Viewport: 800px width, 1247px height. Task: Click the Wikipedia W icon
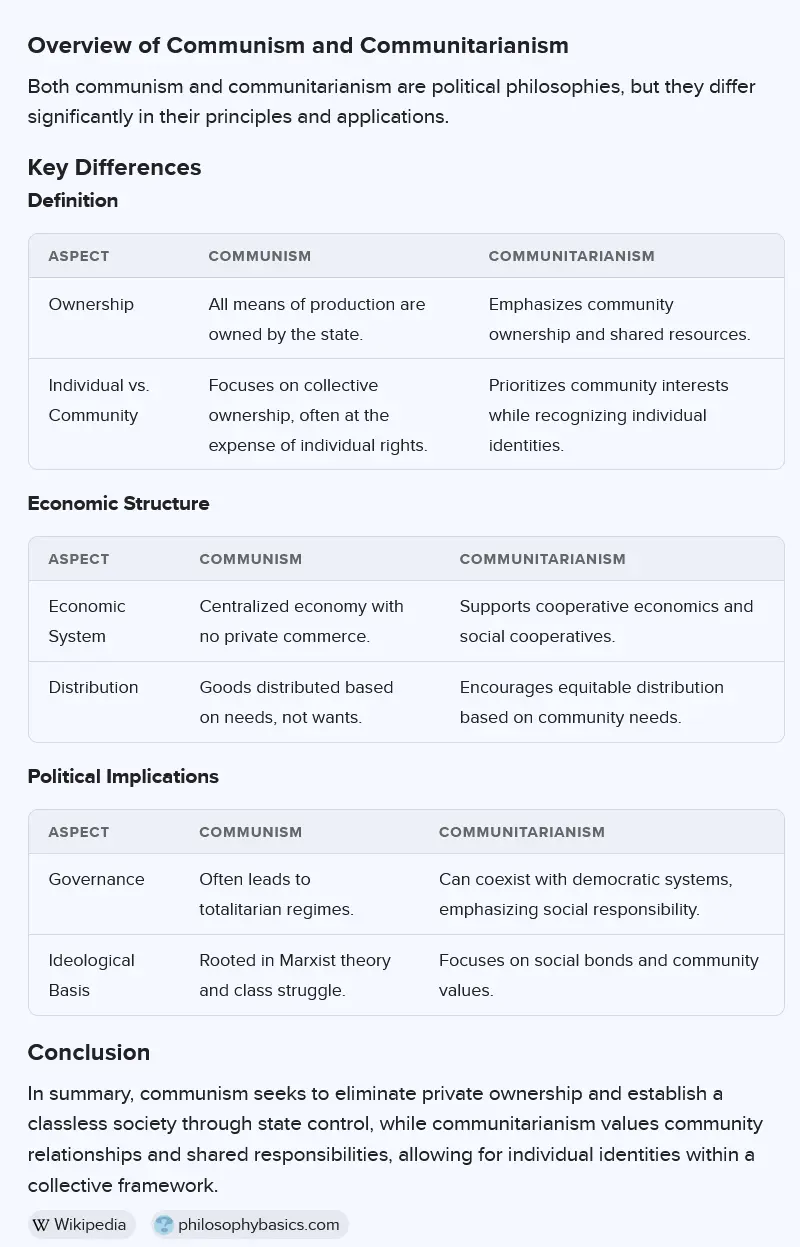(41, 1224)
